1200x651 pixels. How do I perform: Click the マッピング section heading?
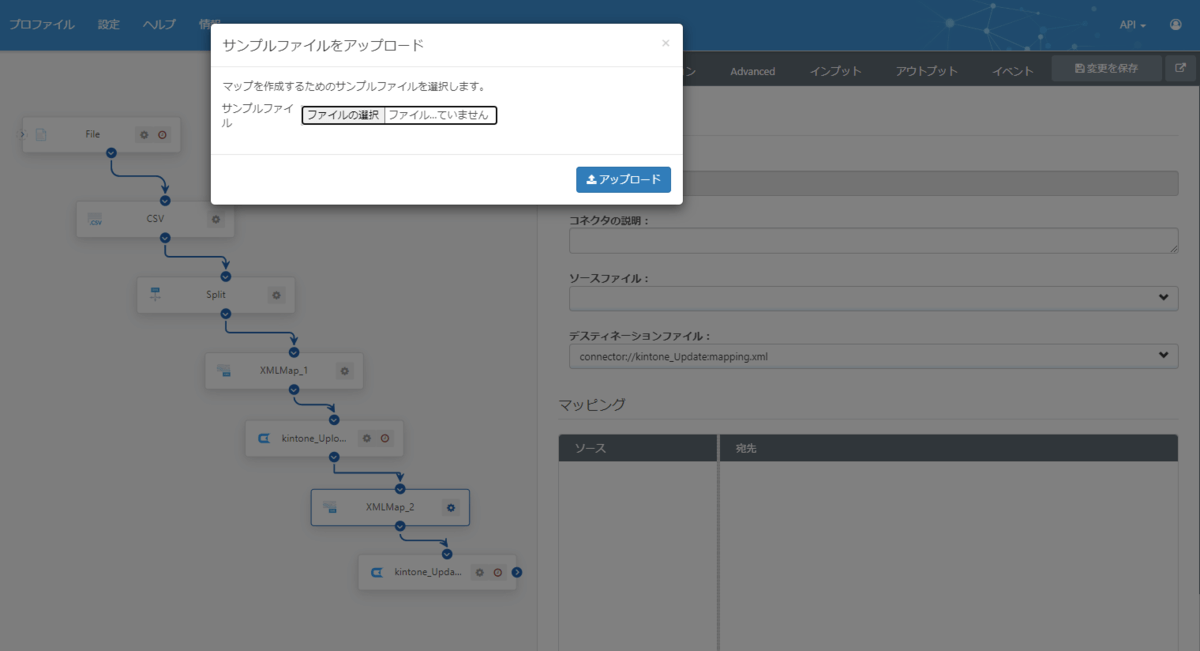[592, 404]
